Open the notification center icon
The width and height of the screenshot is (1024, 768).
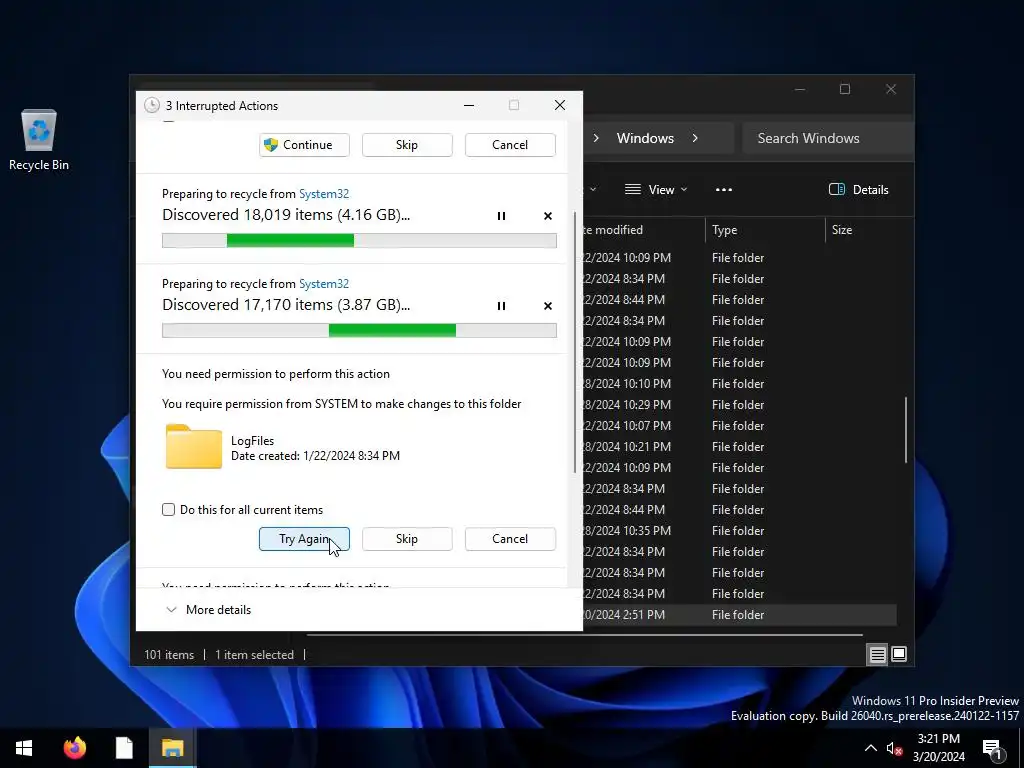[993, 750]
